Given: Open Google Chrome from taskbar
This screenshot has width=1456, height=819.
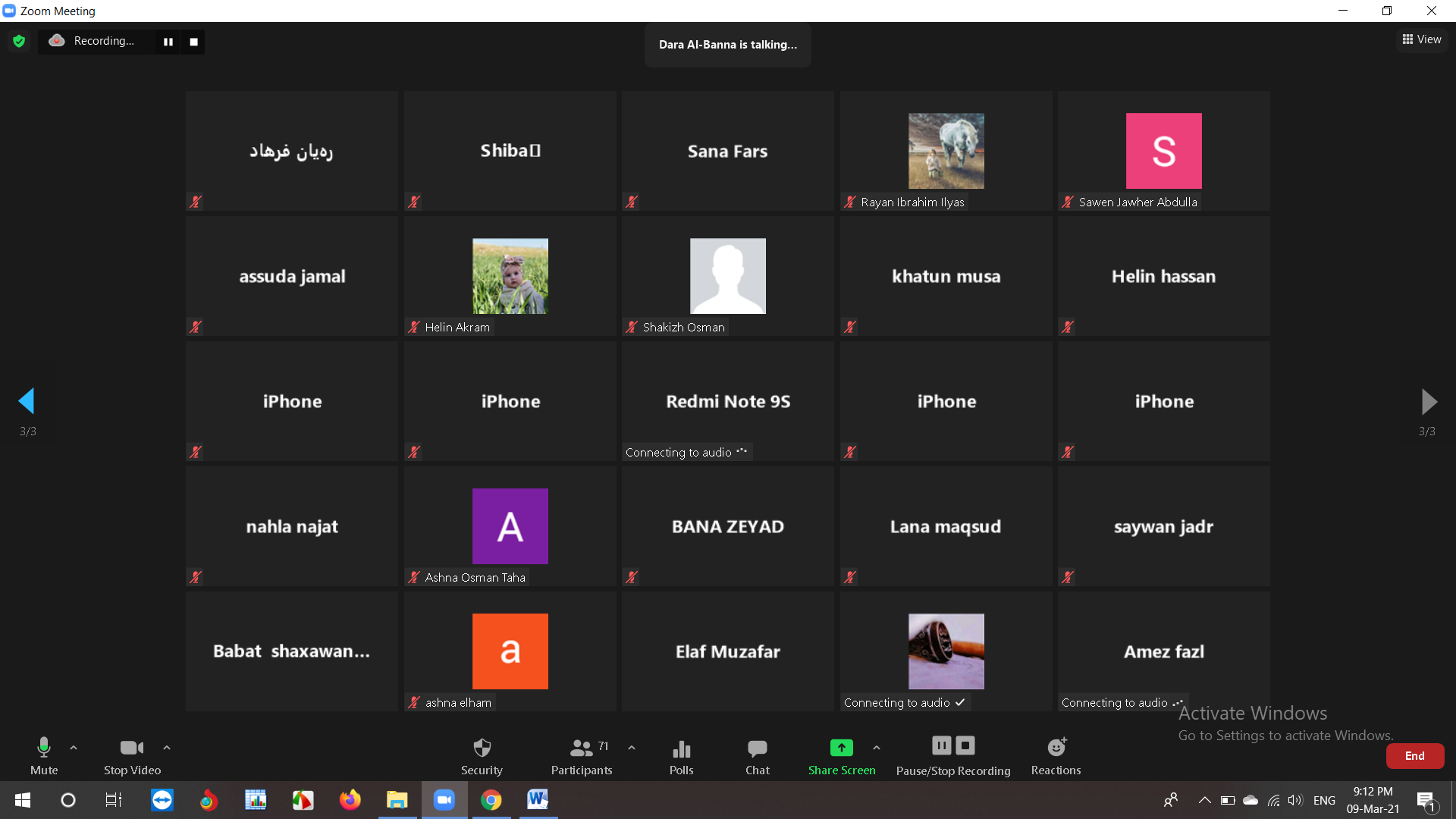Looking at the screenshot, I should coord(491,800).
